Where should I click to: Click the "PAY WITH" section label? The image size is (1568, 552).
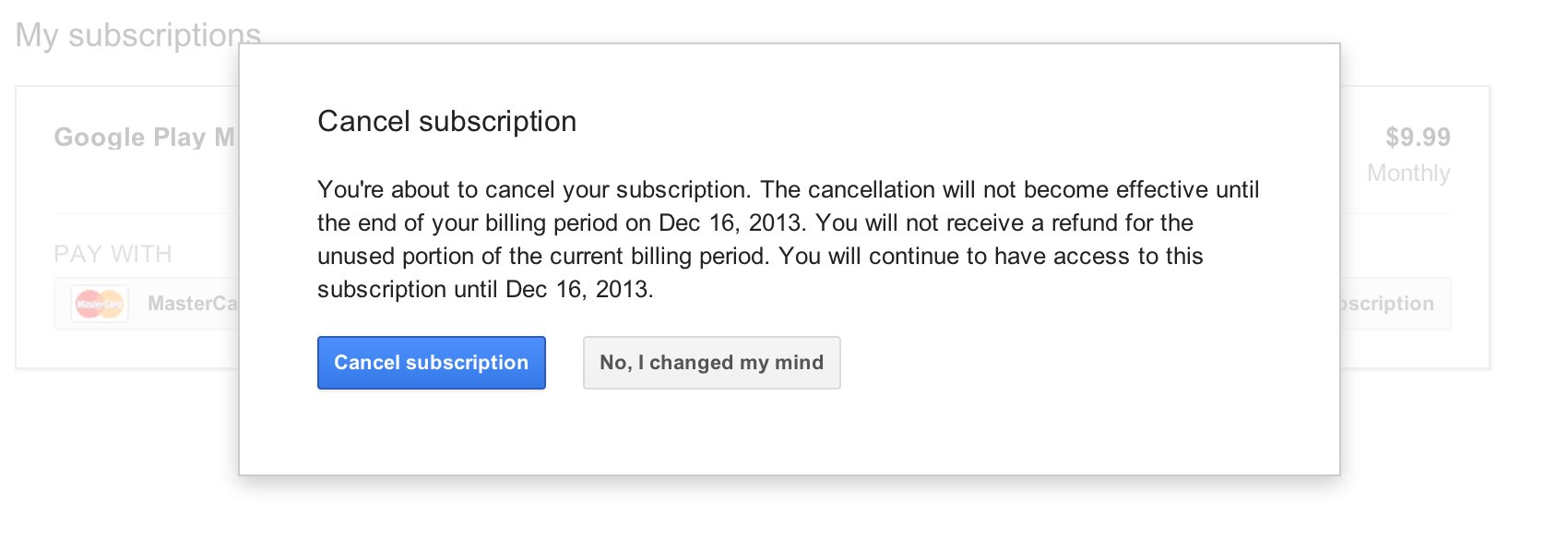tap(113, 254)
